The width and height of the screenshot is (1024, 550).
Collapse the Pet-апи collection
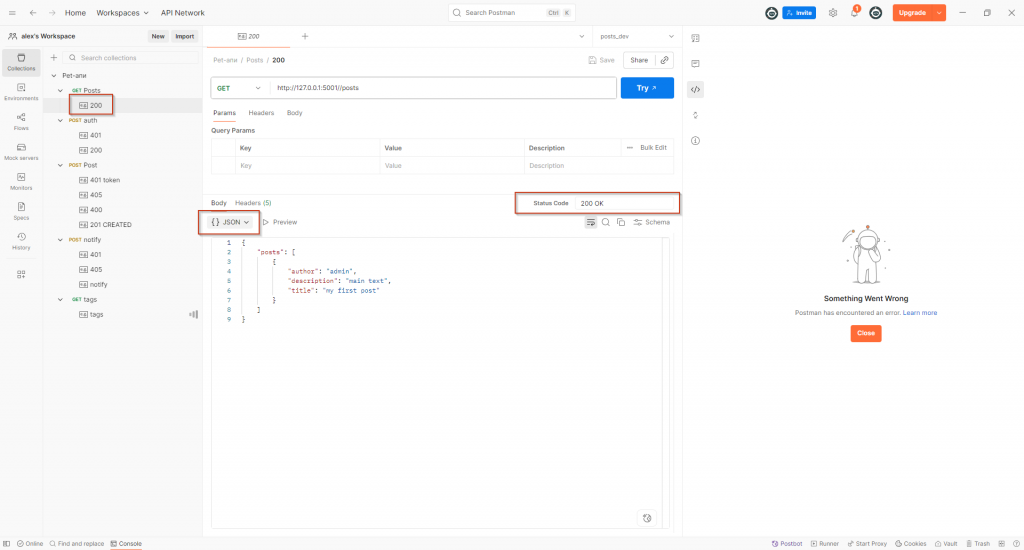[x=54, y=76]
